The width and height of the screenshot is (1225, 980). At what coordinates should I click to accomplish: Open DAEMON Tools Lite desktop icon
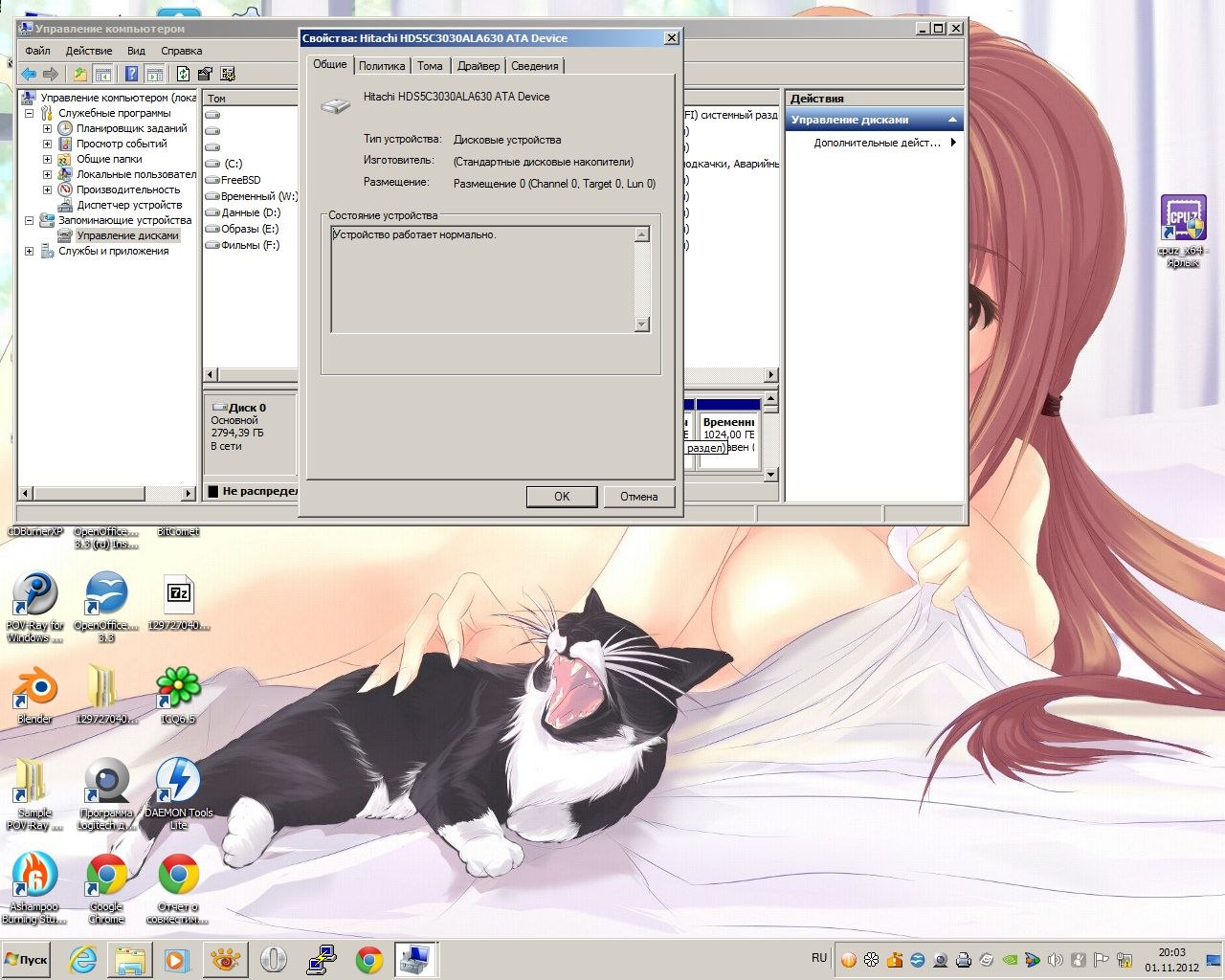(x=178, y=793)
